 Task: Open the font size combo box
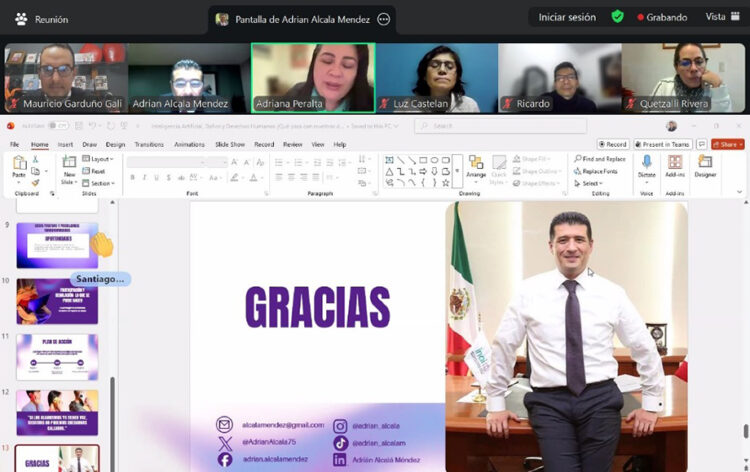point(218,163)
